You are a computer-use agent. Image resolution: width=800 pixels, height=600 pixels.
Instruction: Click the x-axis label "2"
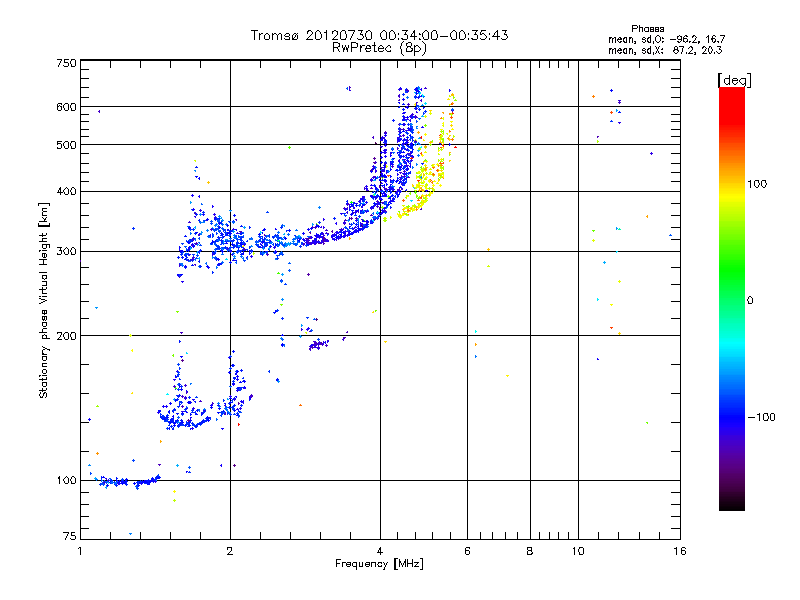coord(230,551)
